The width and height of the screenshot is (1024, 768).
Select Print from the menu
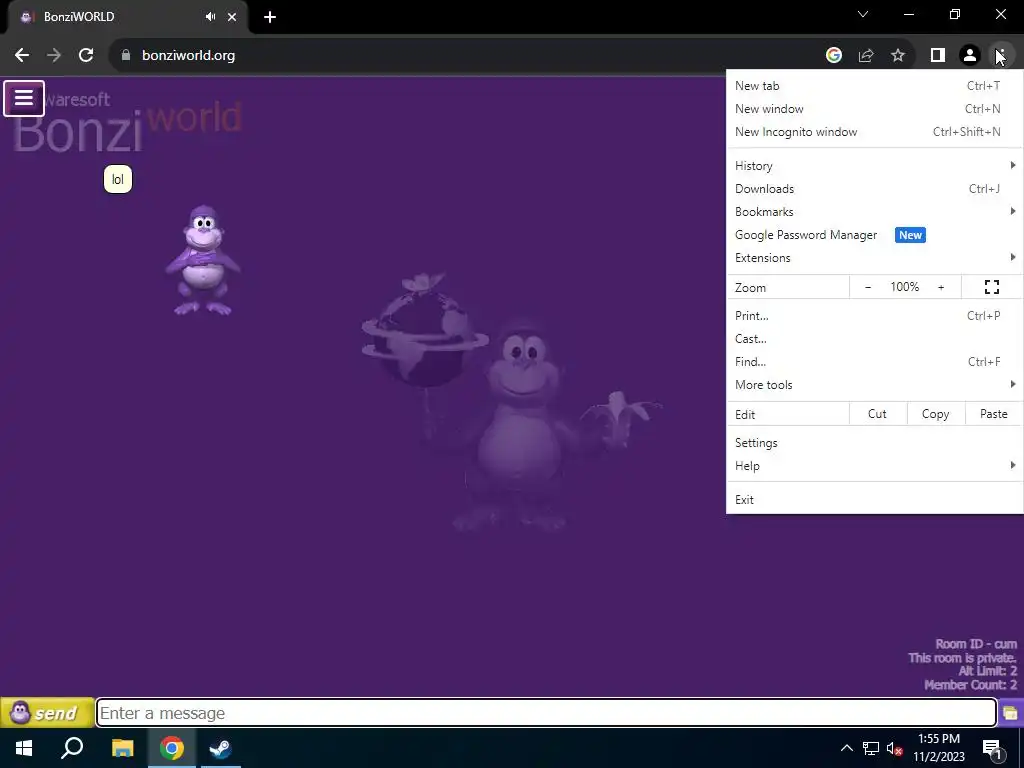point(874,315)
